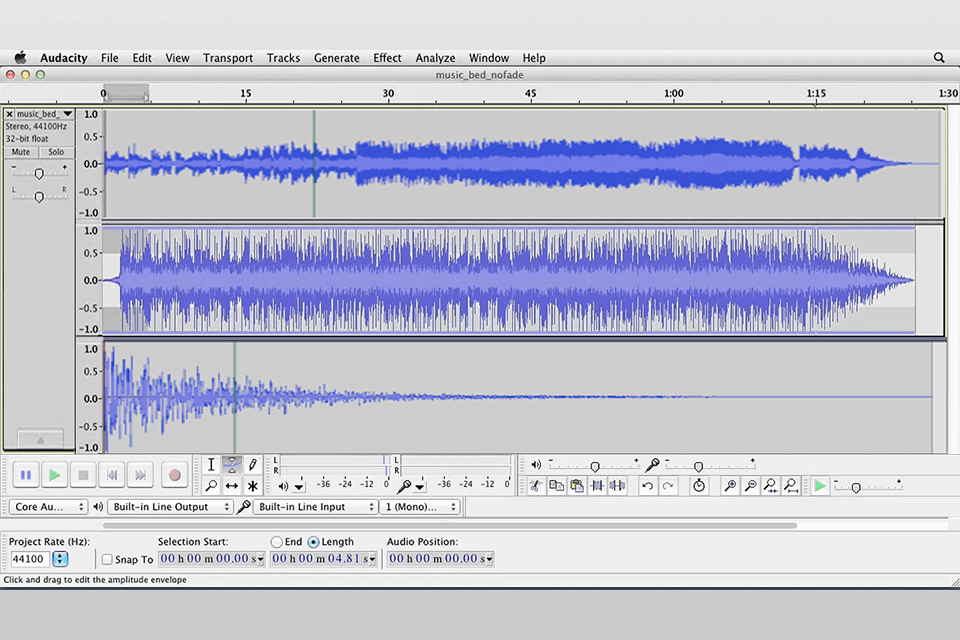Open the Tracks menu

(283, 58)
